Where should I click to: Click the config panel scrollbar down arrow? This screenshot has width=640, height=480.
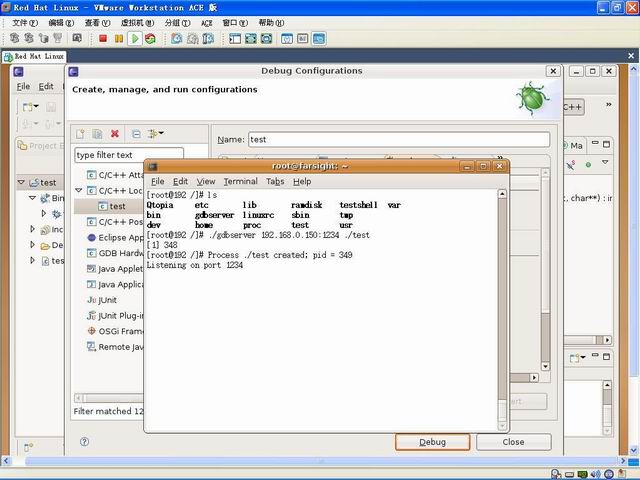(545, 366)
